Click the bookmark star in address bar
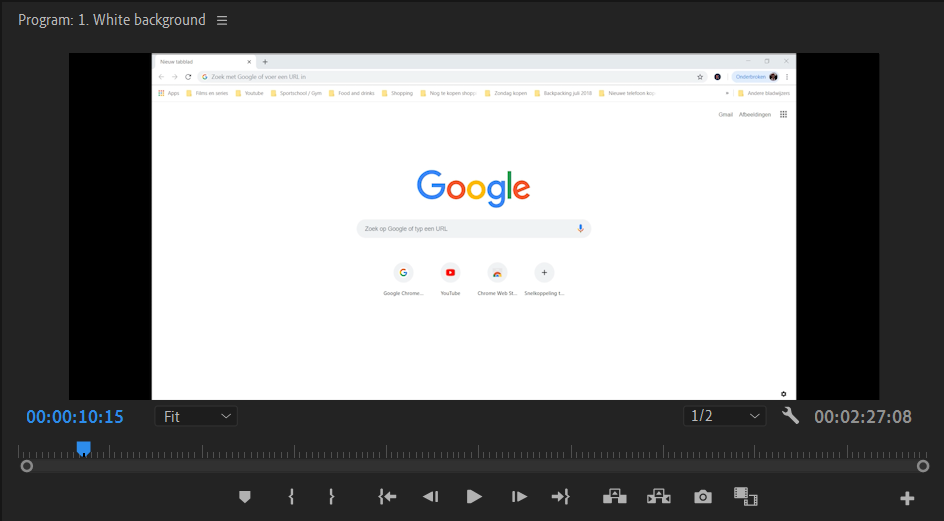The width and height of the screenshot is (944, 521). coord(700,77)
